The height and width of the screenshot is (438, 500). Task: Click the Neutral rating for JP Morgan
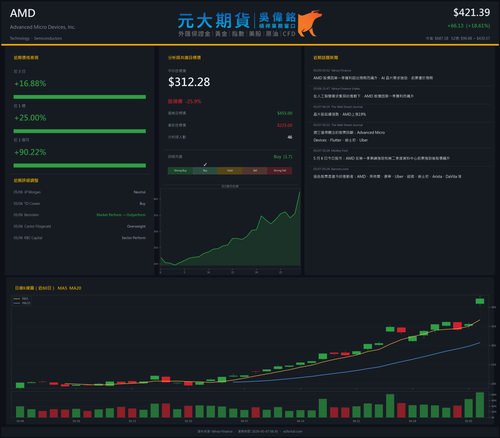pos(140,192)
